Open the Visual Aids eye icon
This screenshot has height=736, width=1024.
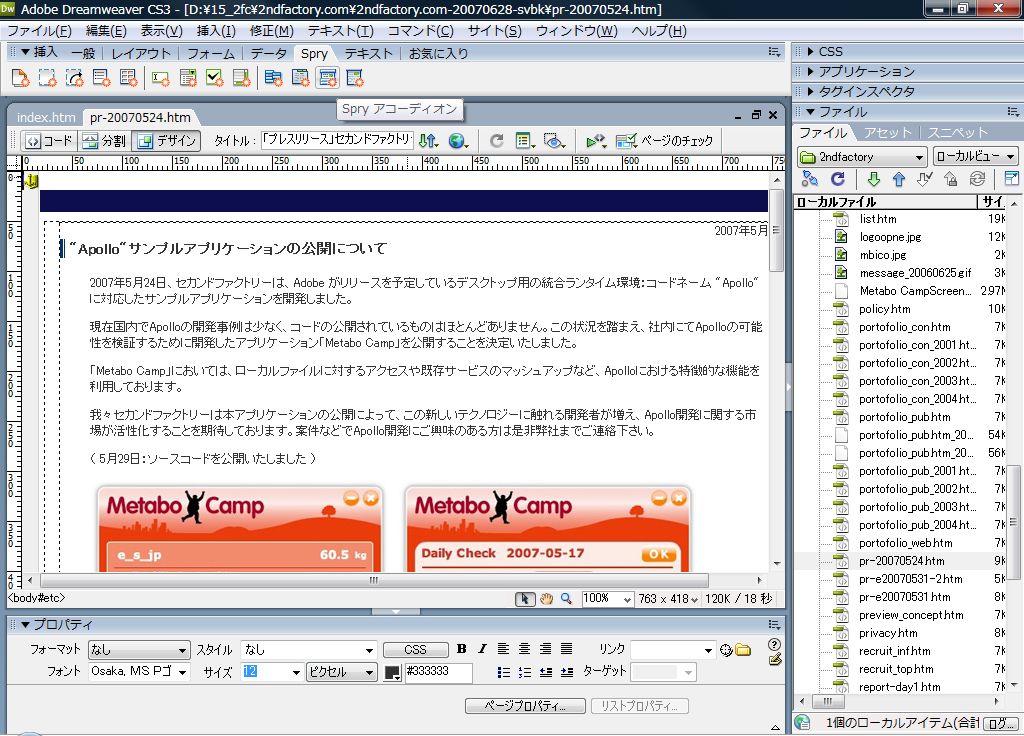554,140
